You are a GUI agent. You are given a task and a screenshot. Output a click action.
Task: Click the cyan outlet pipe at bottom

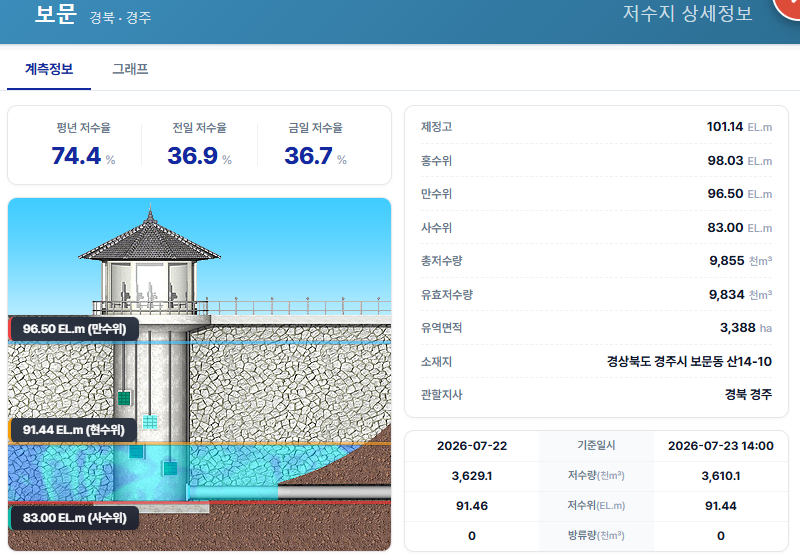tap(232, 492)
